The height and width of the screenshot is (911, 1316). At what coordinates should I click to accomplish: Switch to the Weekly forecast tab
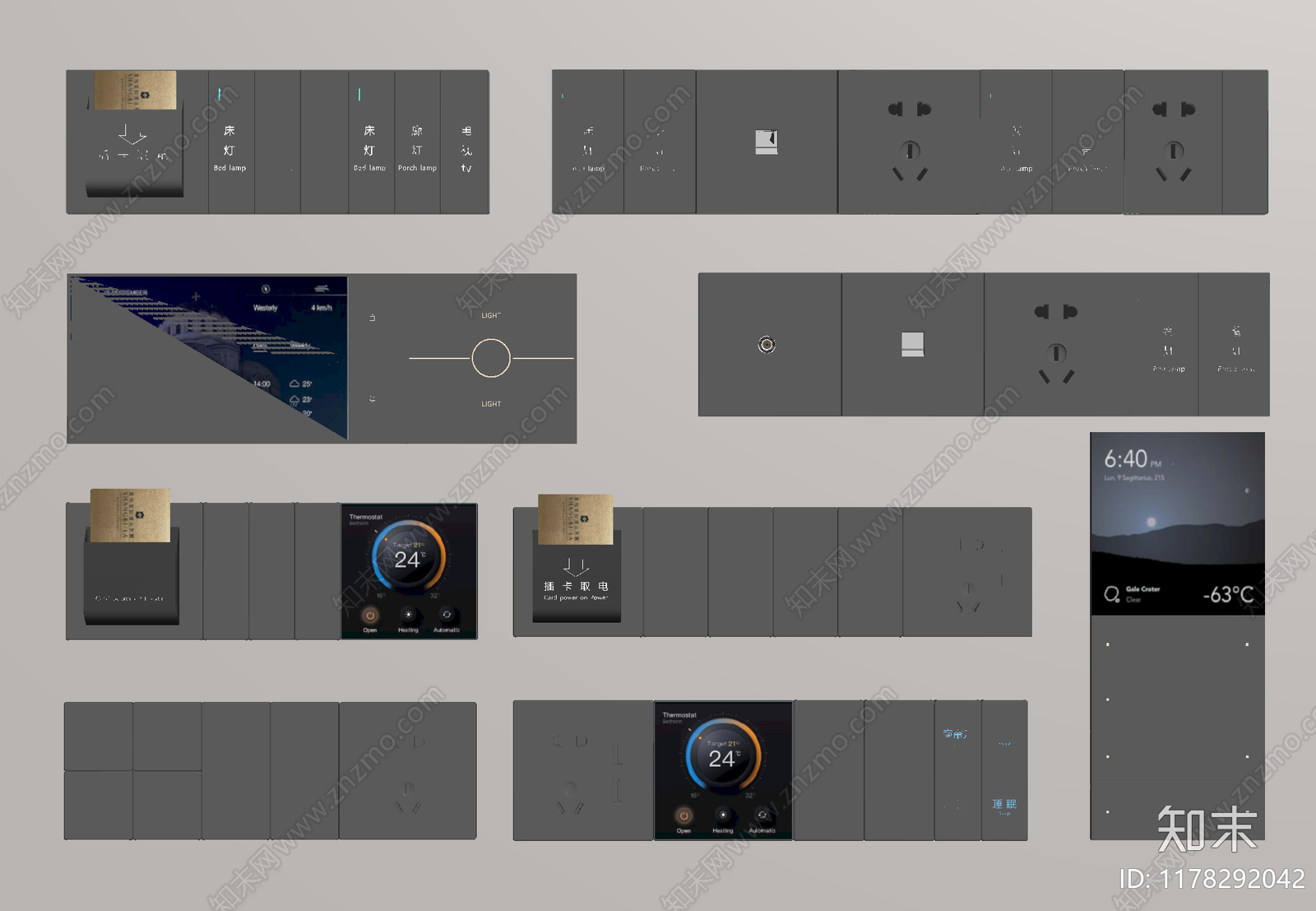(300, 346)
